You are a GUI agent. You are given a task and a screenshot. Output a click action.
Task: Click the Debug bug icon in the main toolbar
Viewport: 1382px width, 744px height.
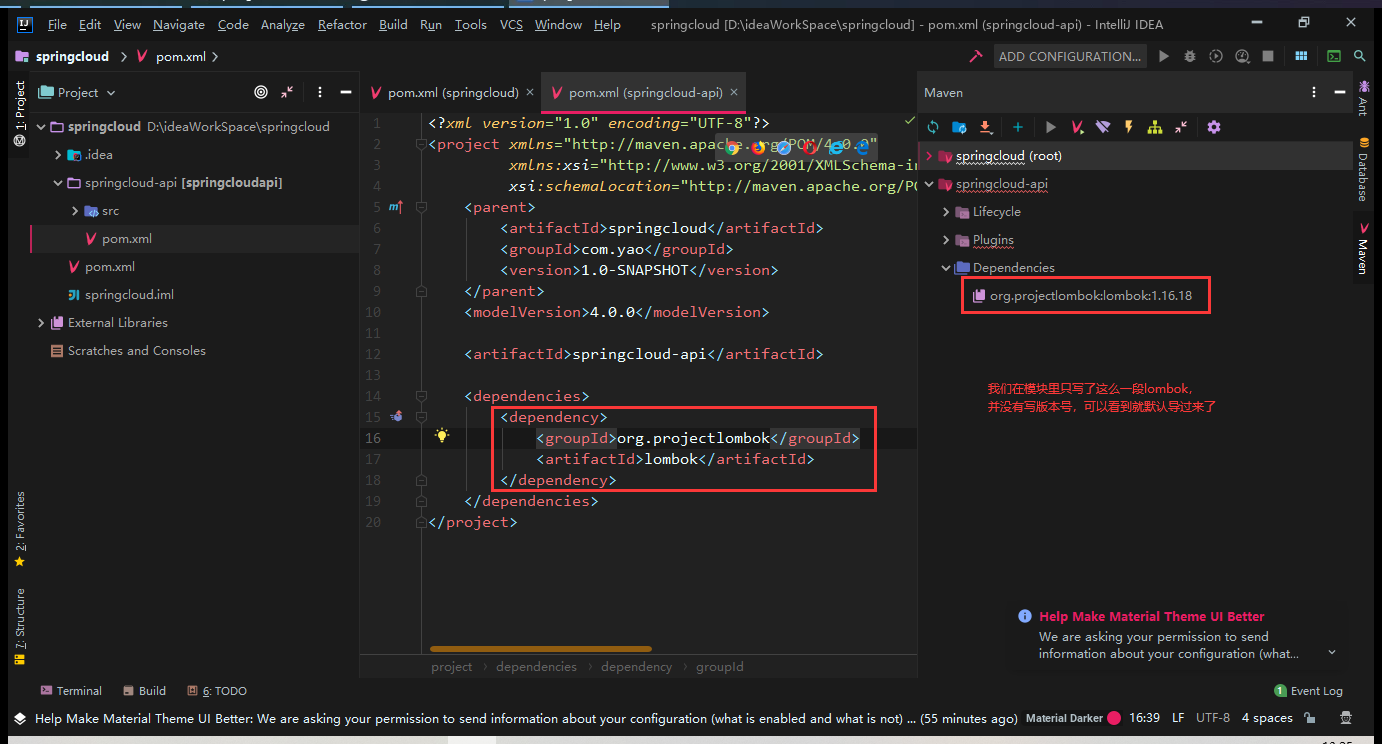click(1190, 56)
